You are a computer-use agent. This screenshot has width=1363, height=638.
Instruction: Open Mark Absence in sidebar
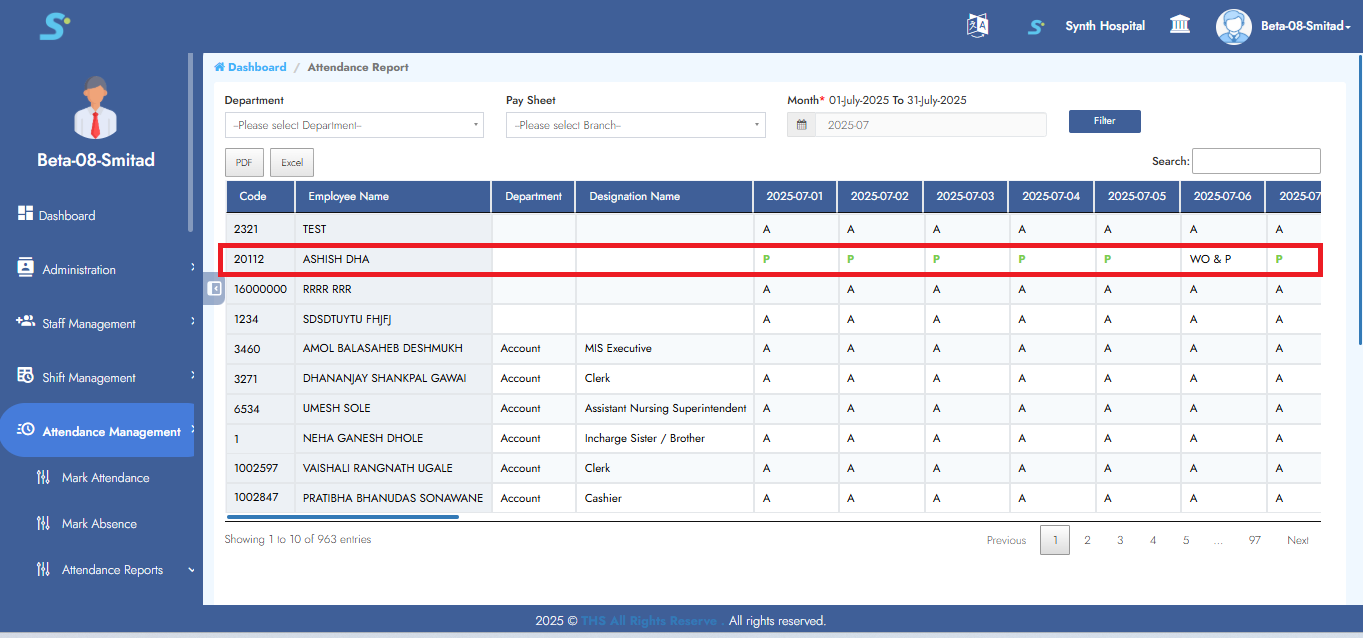click(99, 524)
